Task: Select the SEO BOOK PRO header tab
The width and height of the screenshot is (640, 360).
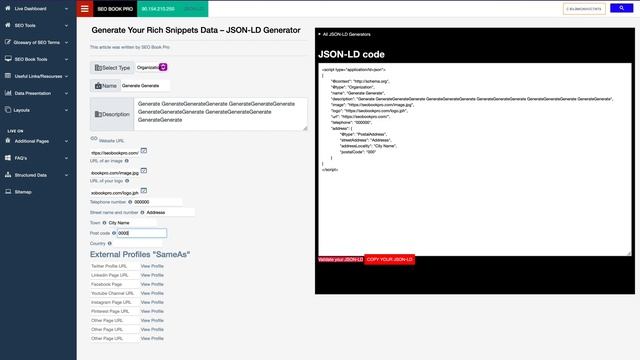Action: [115, 9]
